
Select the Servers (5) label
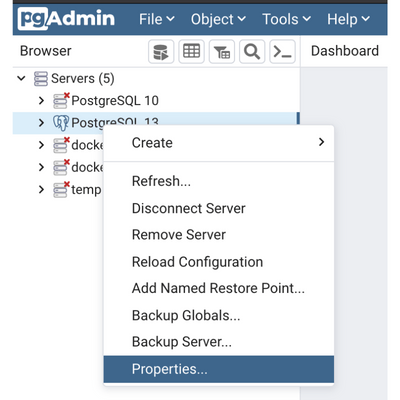pyautogui.click(x=83, y=79)
